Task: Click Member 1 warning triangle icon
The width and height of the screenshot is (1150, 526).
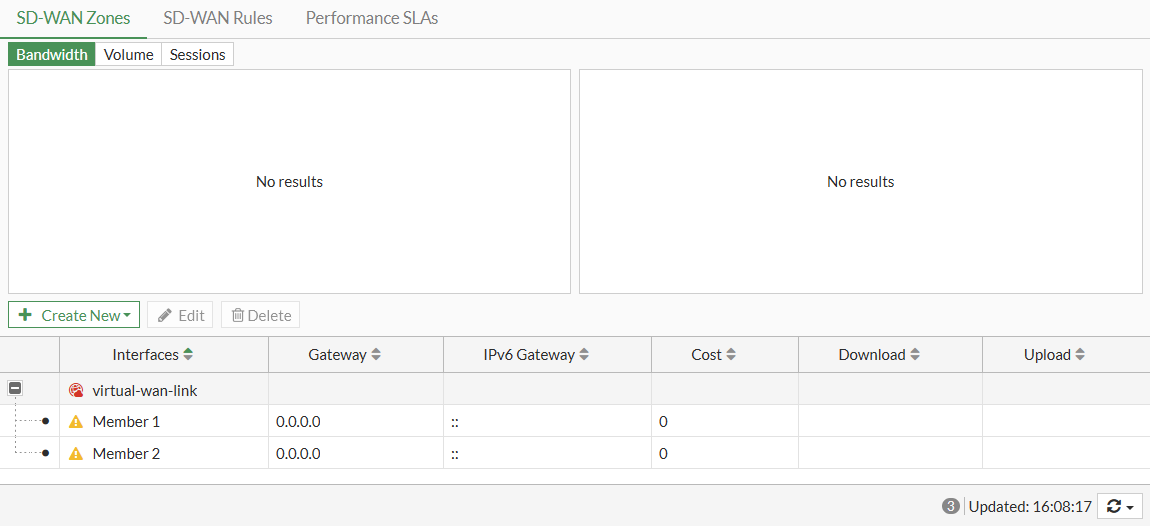Action: point(76,422)
